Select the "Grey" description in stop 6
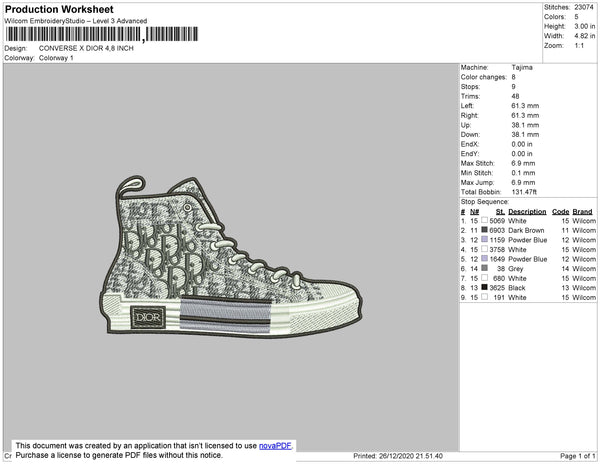The image size is (600, 464). coord(515,269)
